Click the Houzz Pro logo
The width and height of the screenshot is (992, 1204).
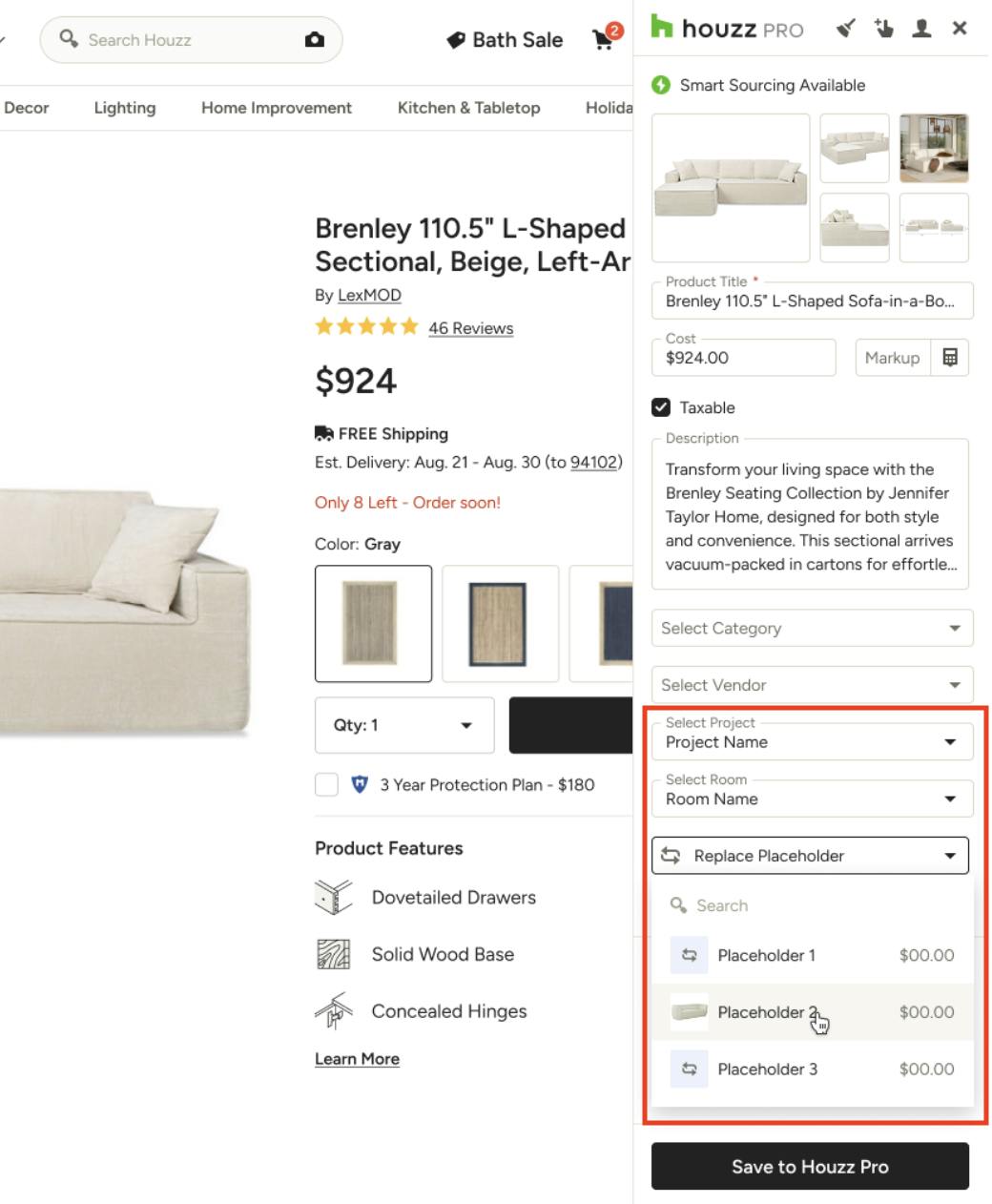coord(727,29)
